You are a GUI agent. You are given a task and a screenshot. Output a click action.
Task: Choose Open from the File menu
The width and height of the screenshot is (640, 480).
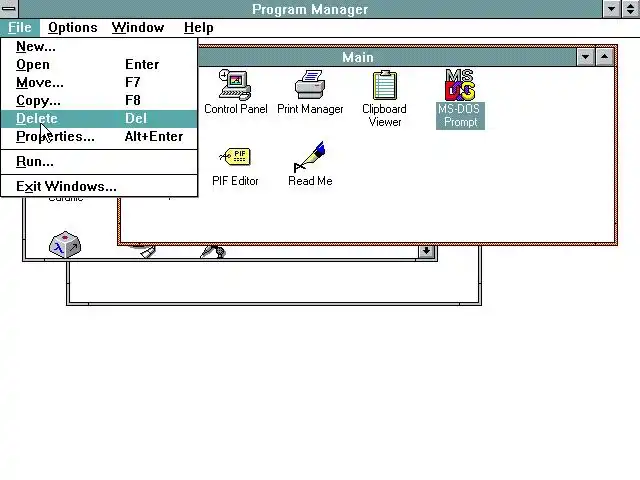(99, 64)
